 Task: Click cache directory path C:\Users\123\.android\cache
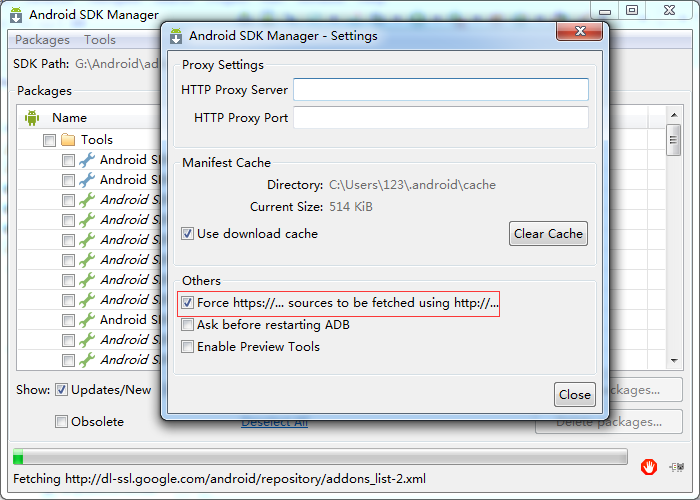(x=412, y=185)
